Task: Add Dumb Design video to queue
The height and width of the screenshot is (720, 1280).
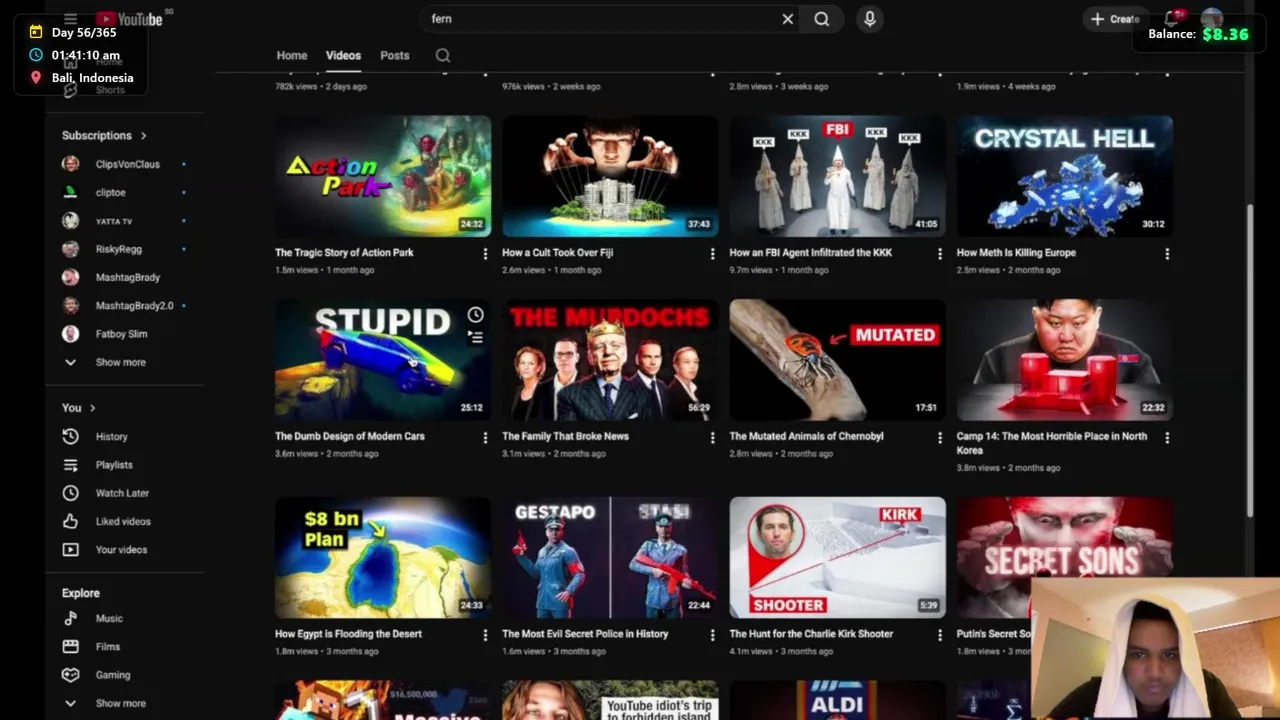Action: tap(475, 338)
